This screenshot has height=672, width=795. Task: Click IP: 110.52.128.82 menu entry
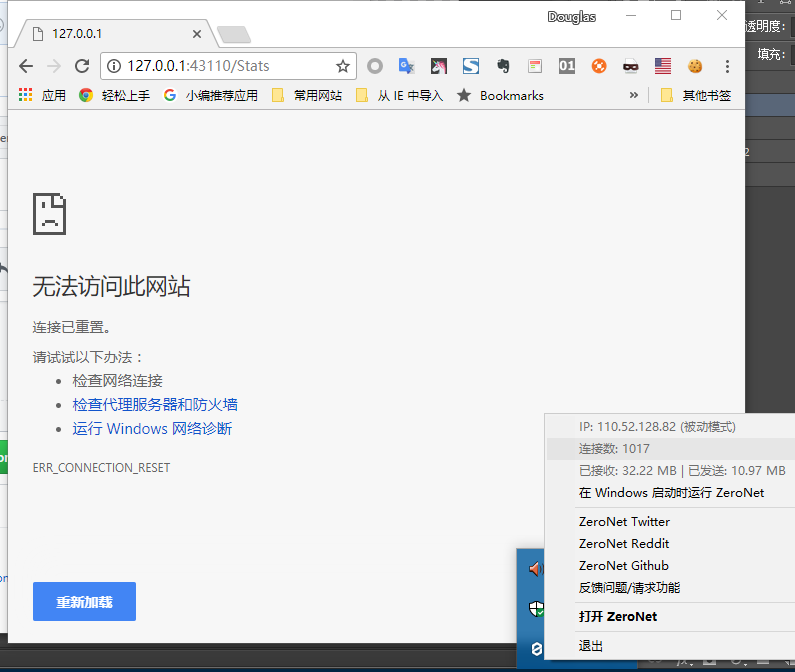pyautogui.click(x=671, y=427)
